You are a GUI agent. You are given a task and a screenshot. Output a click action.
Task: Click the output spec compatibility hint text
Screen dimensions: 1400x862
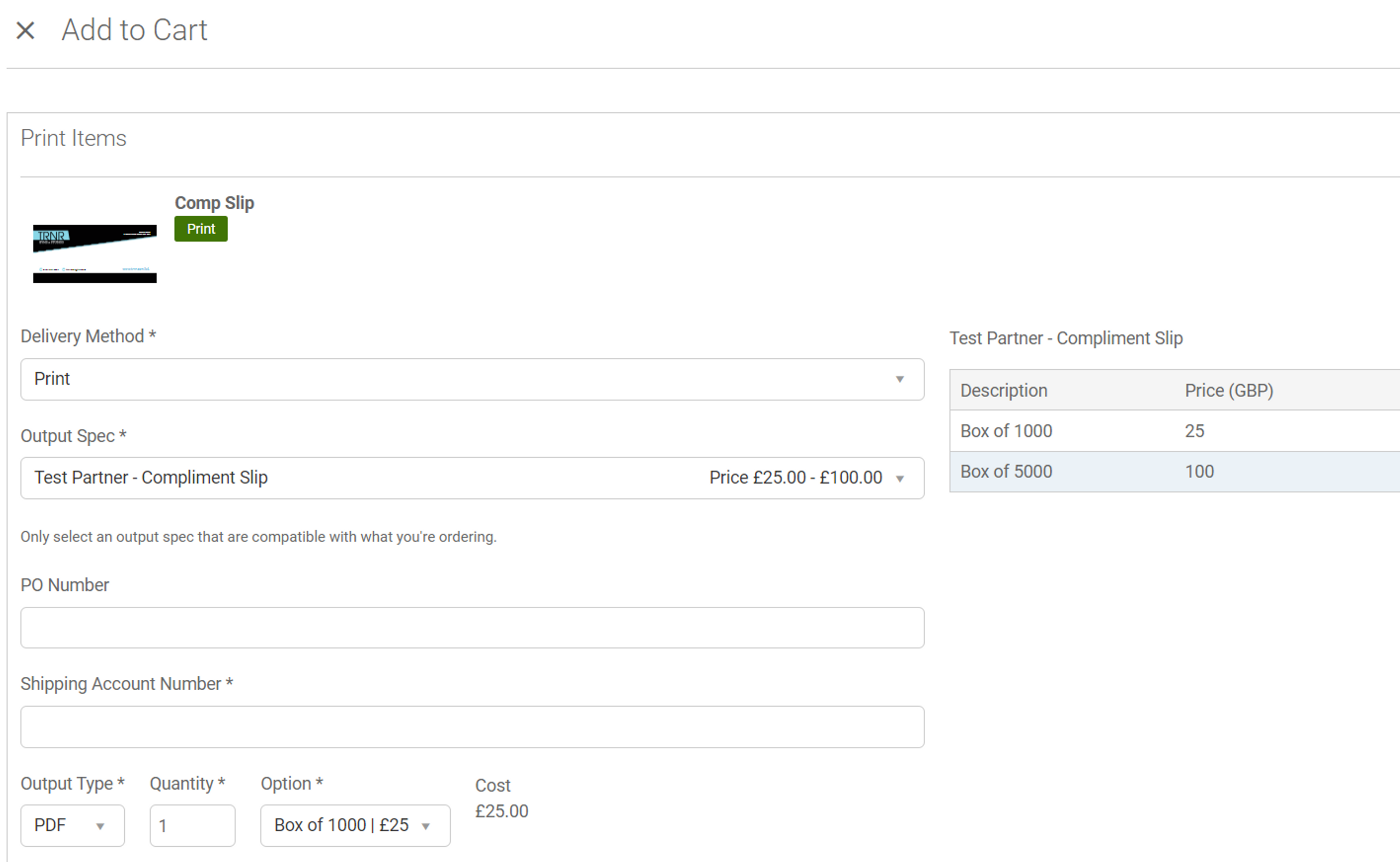[258, 537]
